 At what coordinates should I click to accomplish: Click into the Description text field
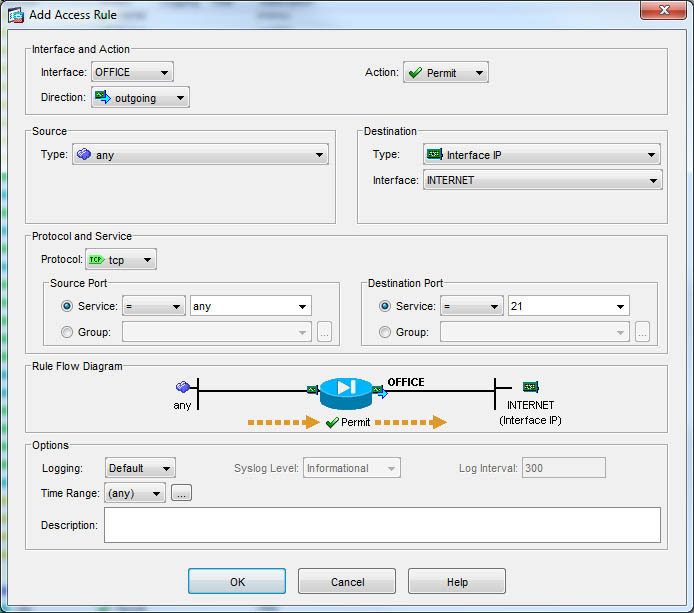tap(382, 525)
